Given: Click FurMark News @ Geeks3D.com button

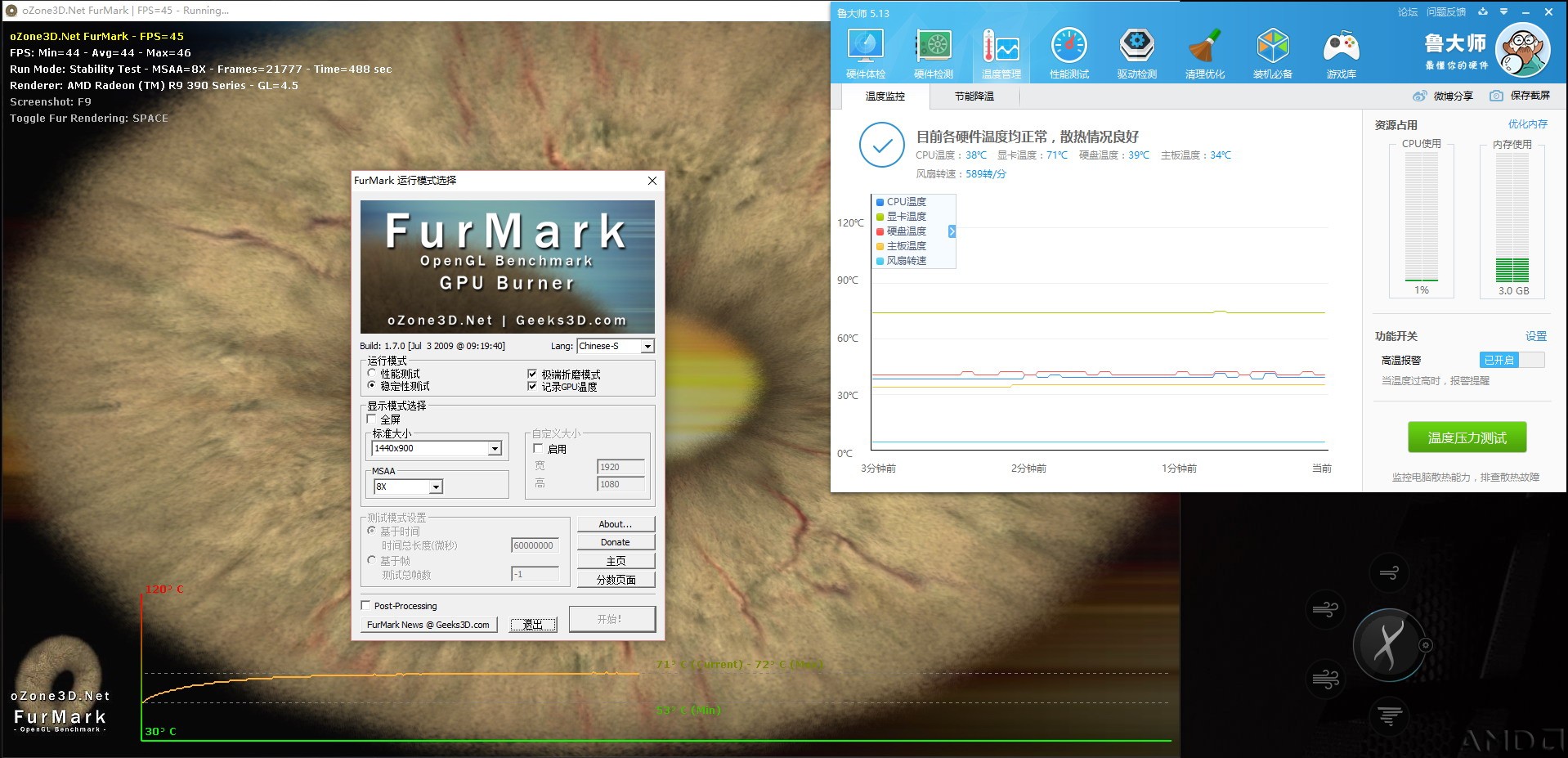Looking at the screenshot, I should pos(428,625).
